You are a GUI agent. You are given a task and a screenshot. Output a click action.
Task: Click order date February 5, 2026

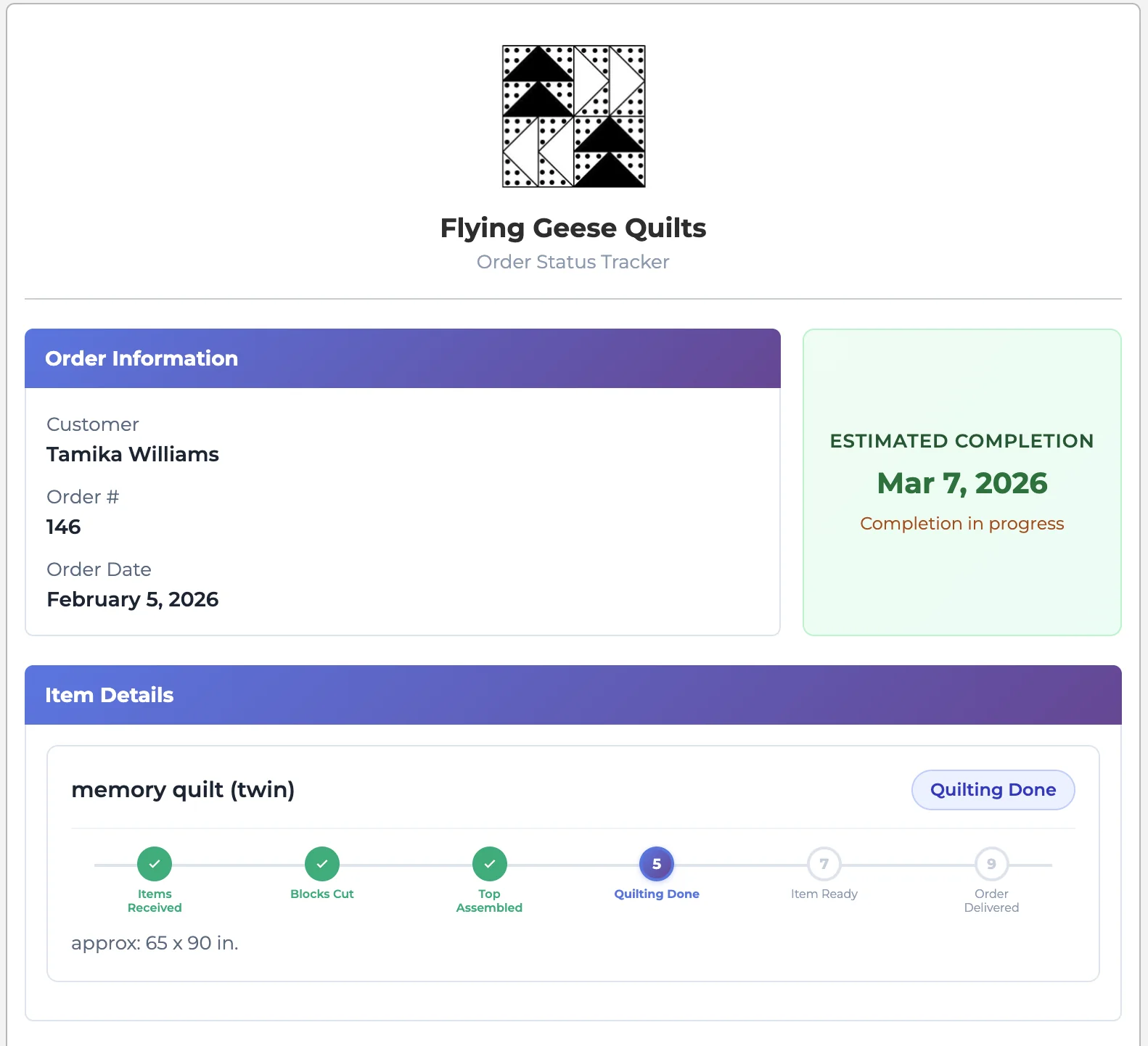click(133, 599)
